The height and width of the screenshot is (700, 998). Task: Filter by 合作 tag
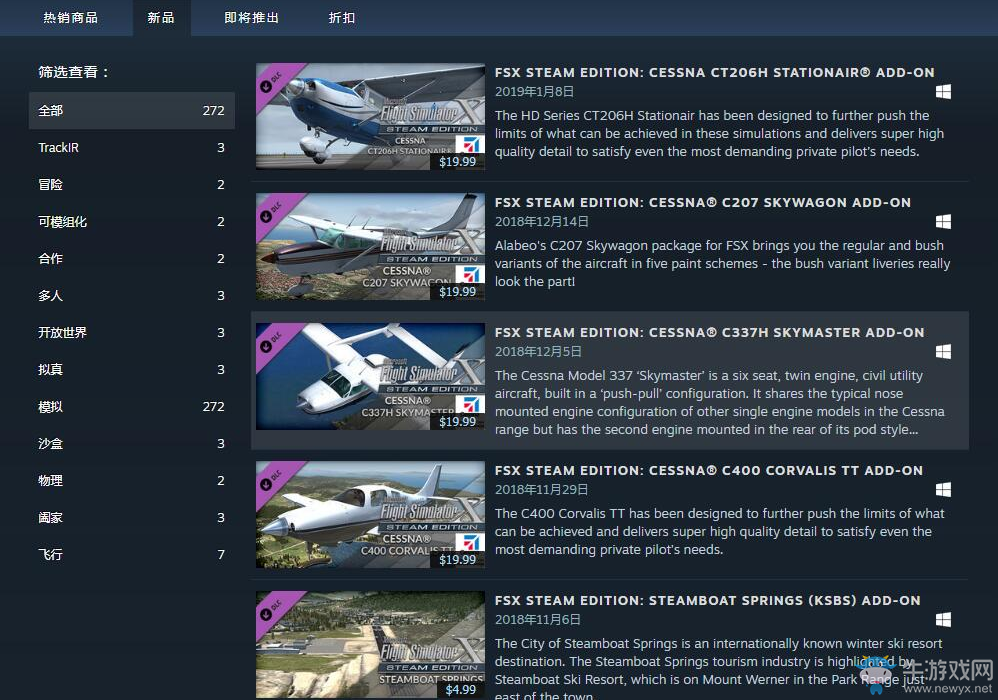pyautogui.click(x=132, y=258)
